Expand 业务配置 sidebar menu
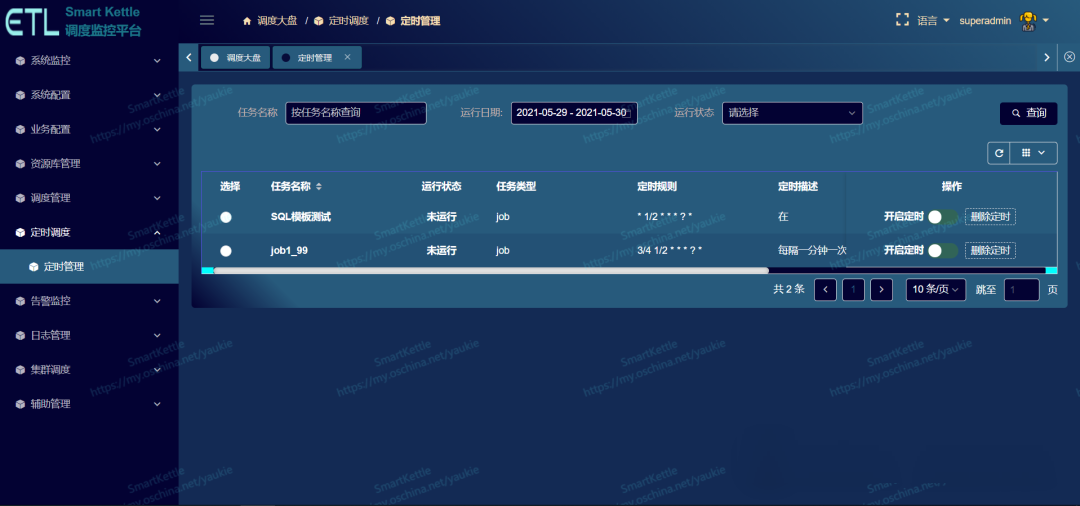 pos(89,129)
